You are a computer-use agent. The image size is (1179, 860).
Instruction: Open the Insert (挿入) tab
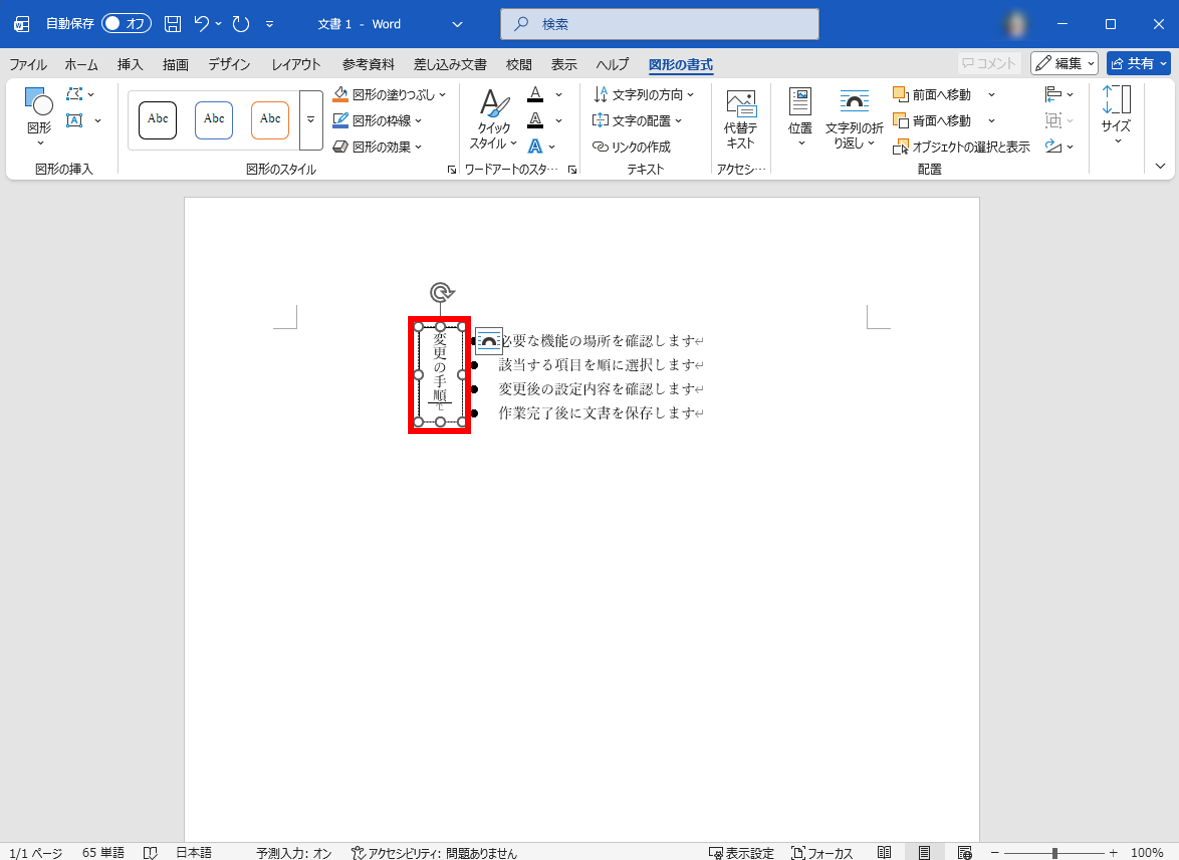(x=130, y=65)
